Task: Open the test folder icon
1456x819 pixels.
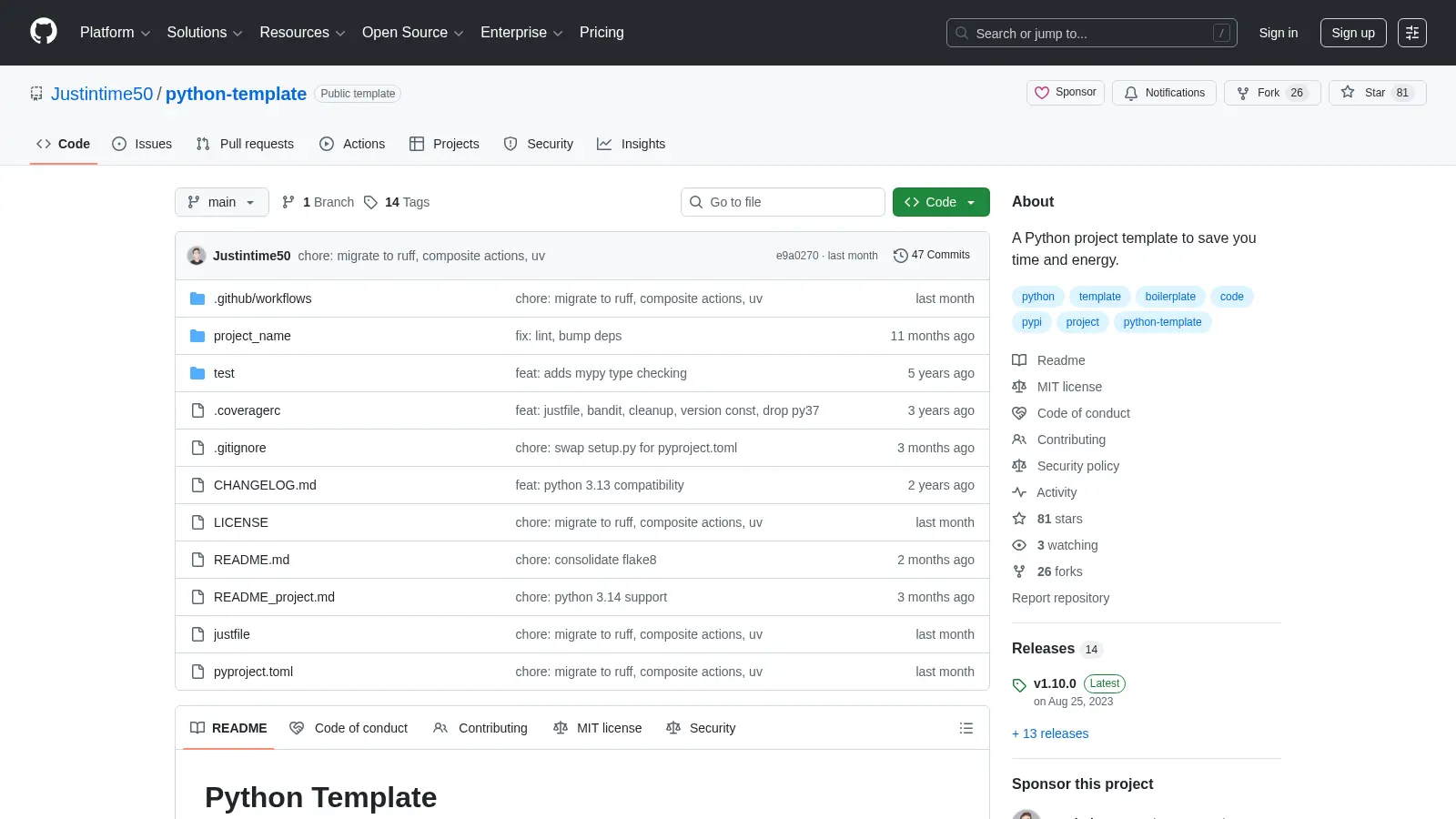Action: point(197,373)
